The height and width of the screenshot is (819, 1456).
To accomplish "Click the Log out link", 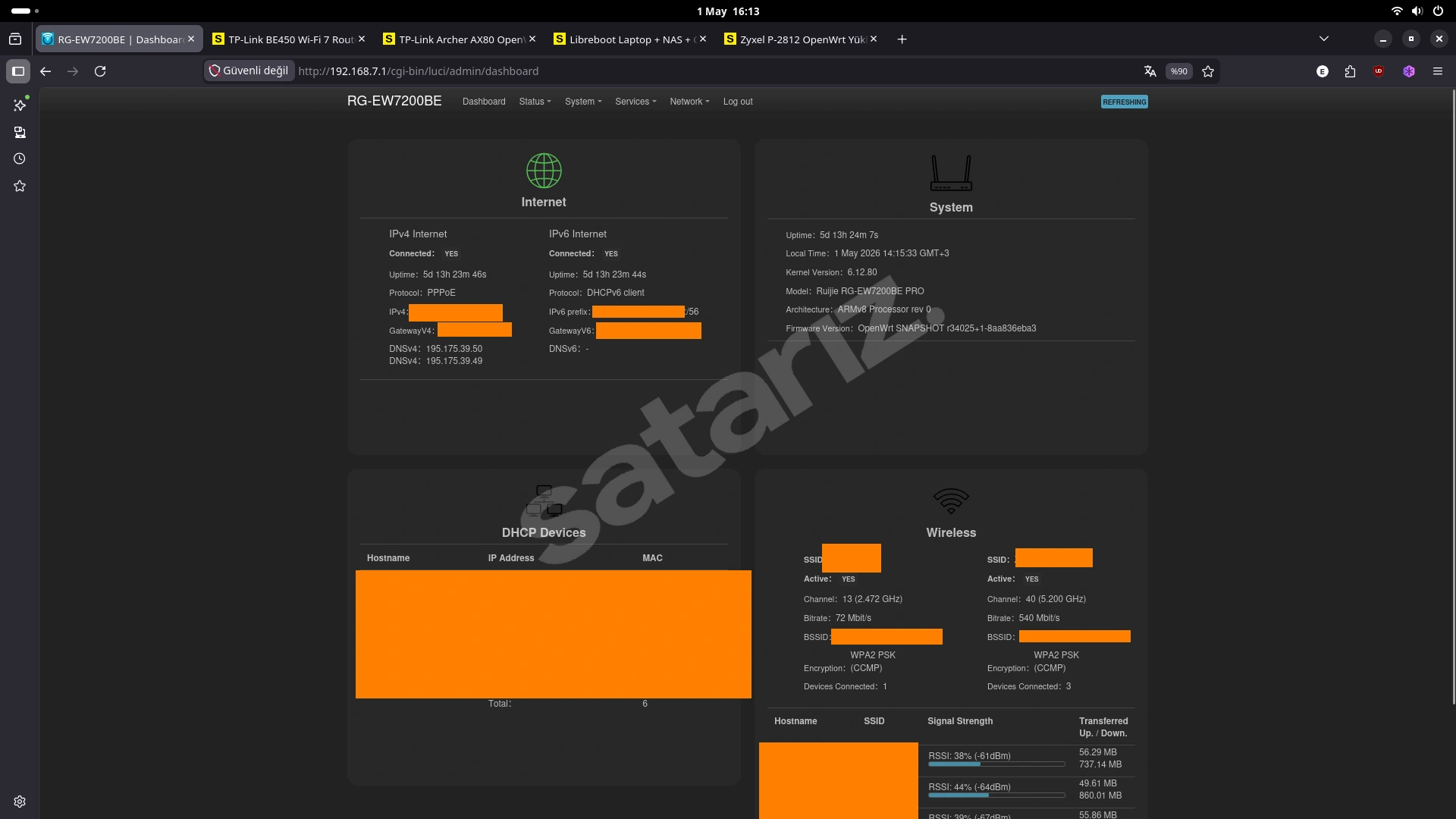I will click(x=738, y=102).
